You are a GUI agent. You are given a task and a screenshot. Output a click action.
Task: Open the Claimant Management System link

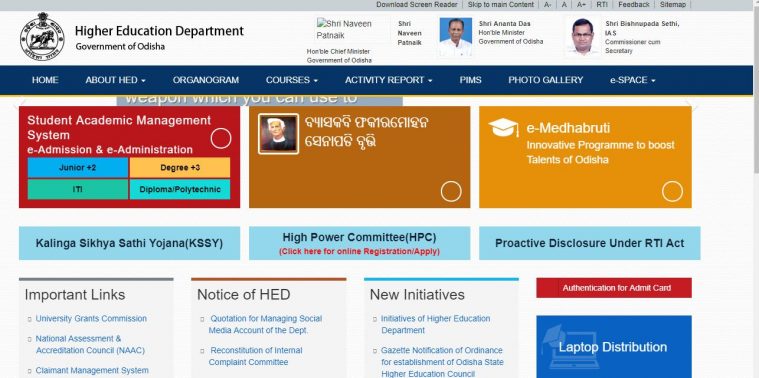coord(92,370)
